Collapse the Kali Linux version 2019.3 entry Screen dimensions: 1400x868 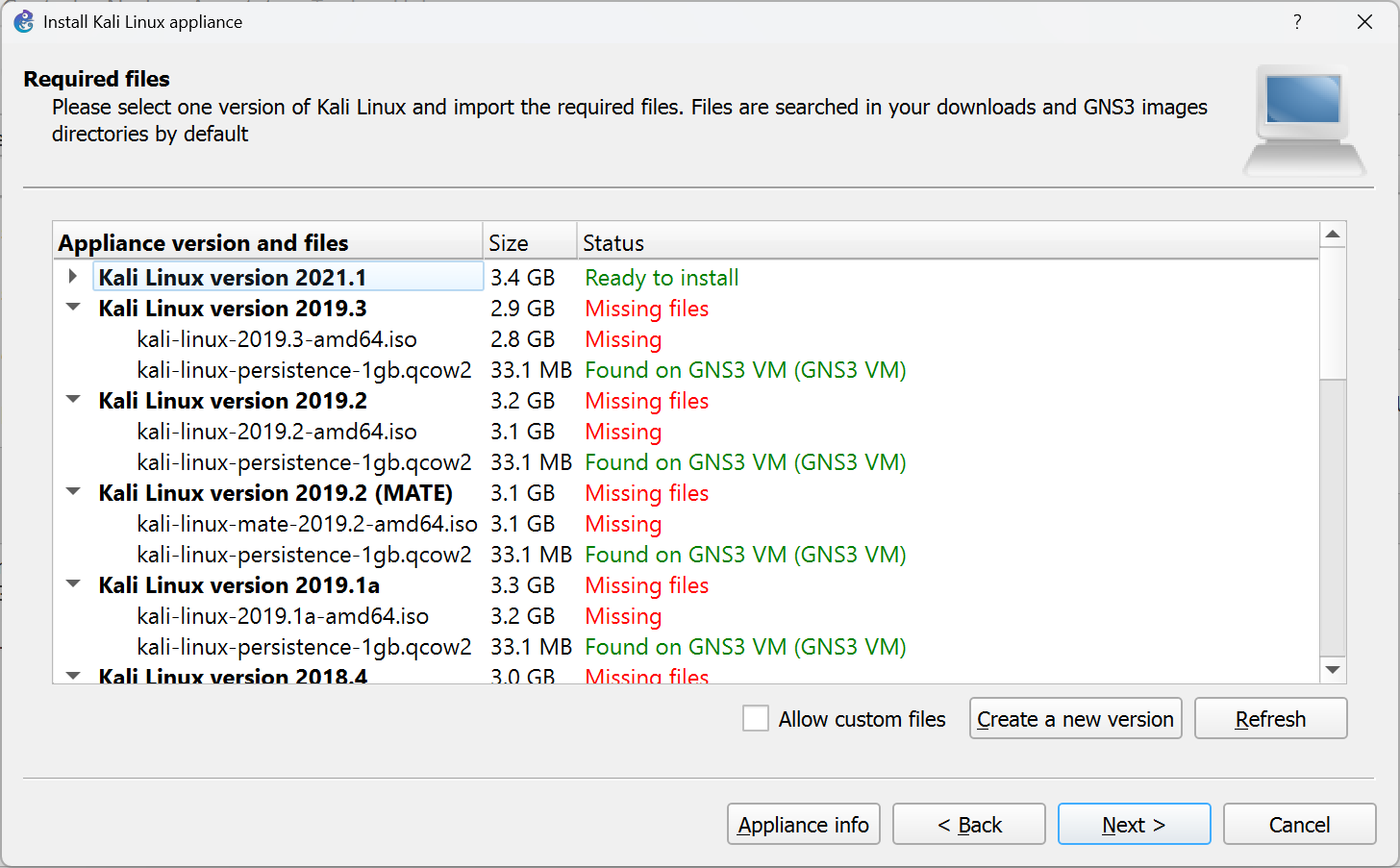click(73, 308)
